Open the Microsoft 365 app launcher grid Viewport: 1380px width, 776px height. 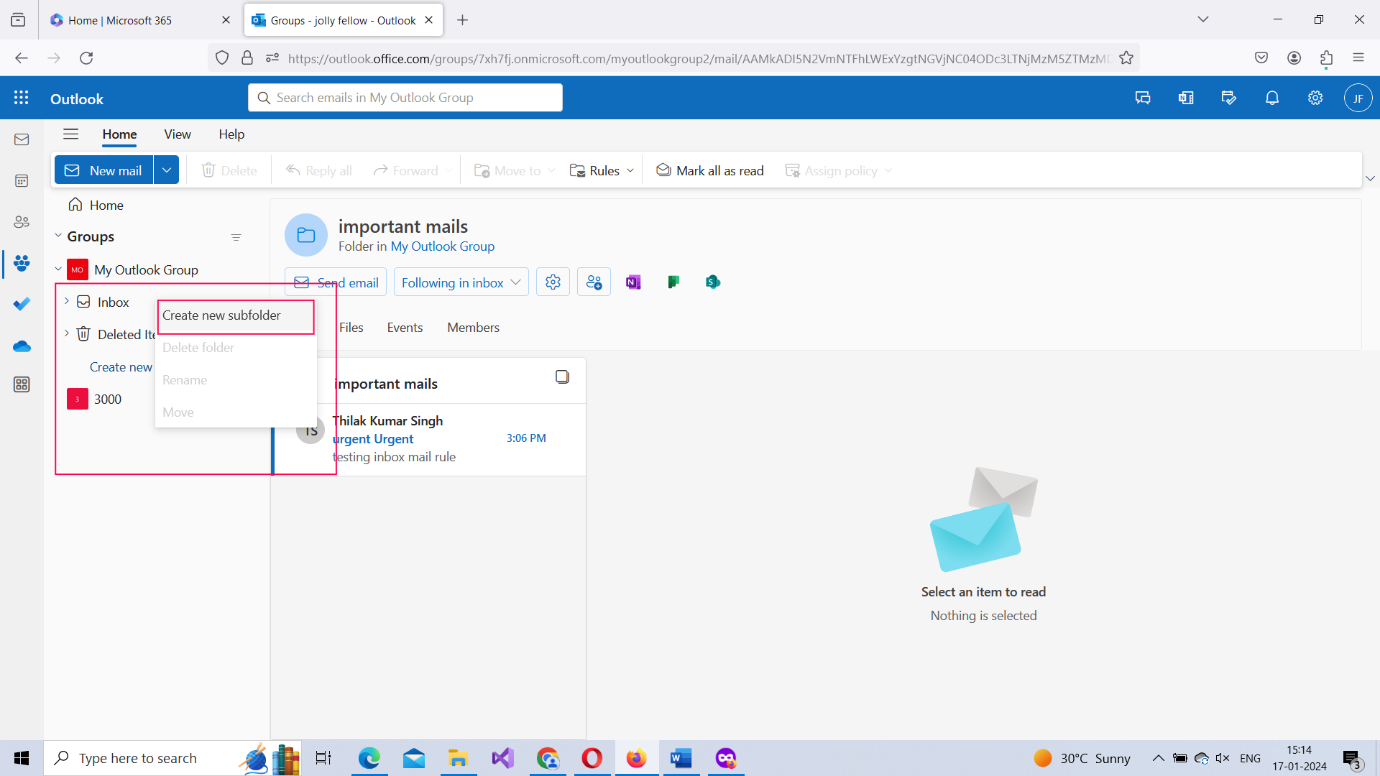pyautogui.click(x=21, y=98)
